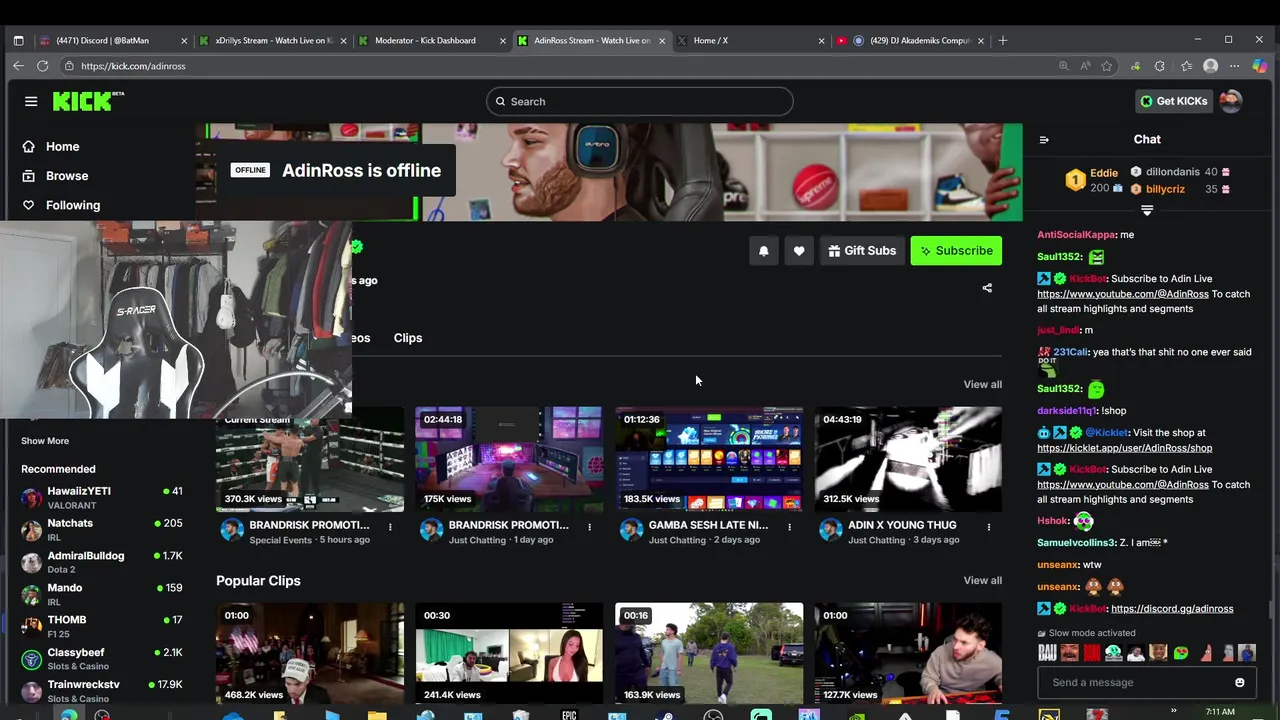Click Show More in sidebar
Viewport: 1280px width, 720px height.
coord(45,441)
